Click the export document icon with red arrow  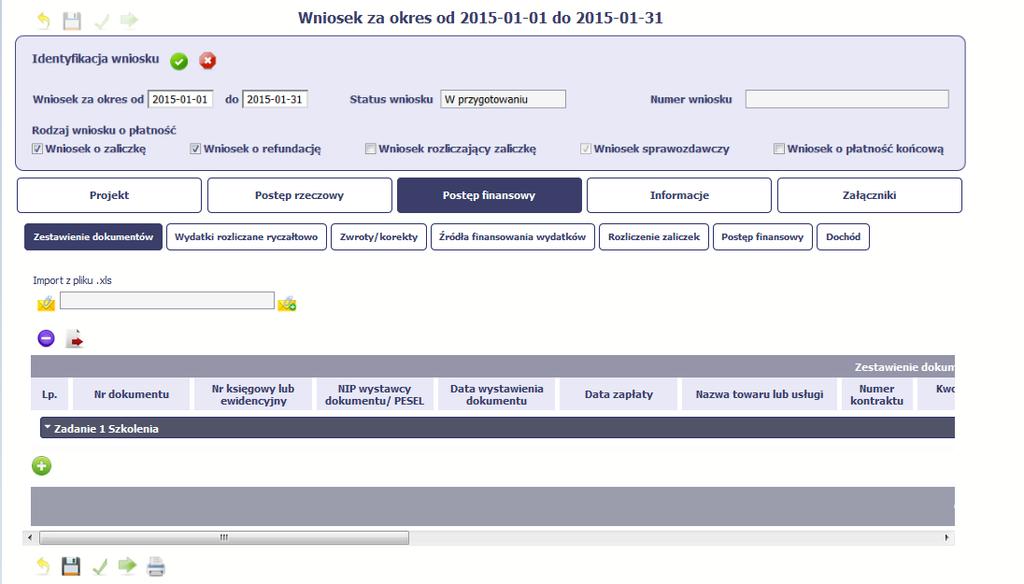(x=75, y=339)
